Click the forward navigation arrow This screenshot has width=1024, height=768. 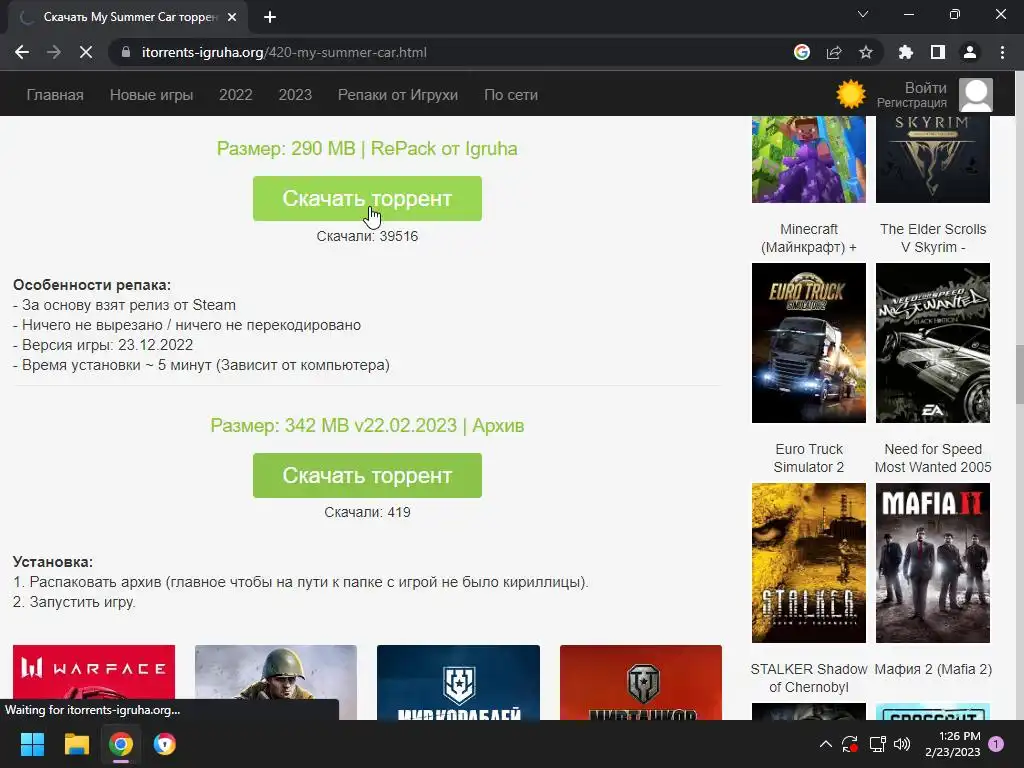tap(54, 52)
